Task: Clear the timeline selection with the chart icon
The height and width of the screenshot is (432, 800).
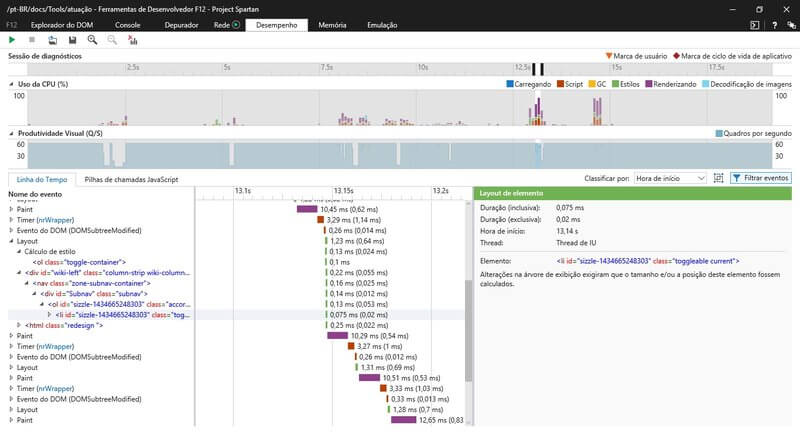Action: click(133, 40)
